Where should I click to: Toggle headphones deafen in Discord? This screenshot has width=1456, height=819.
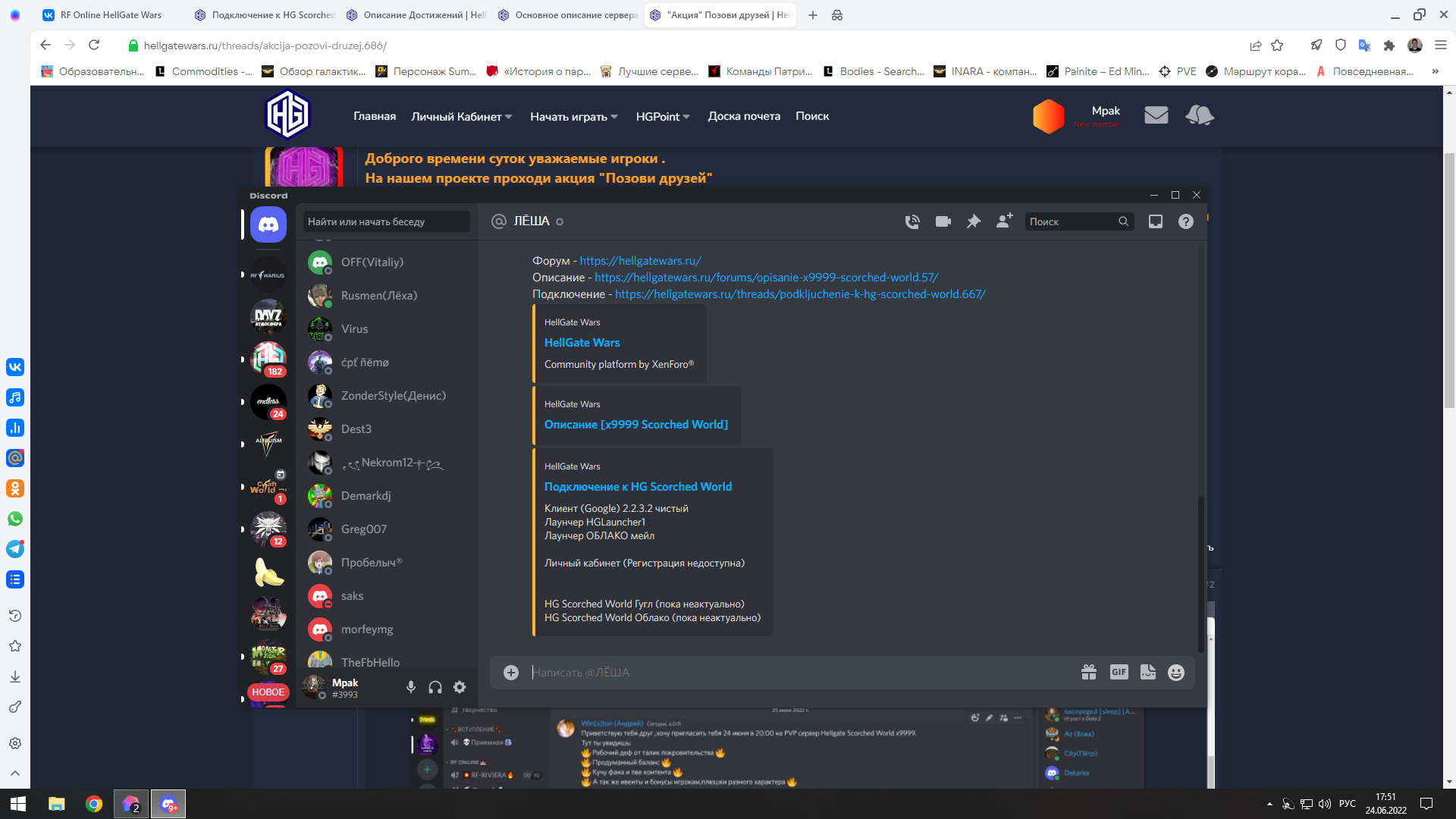[435, 687]
